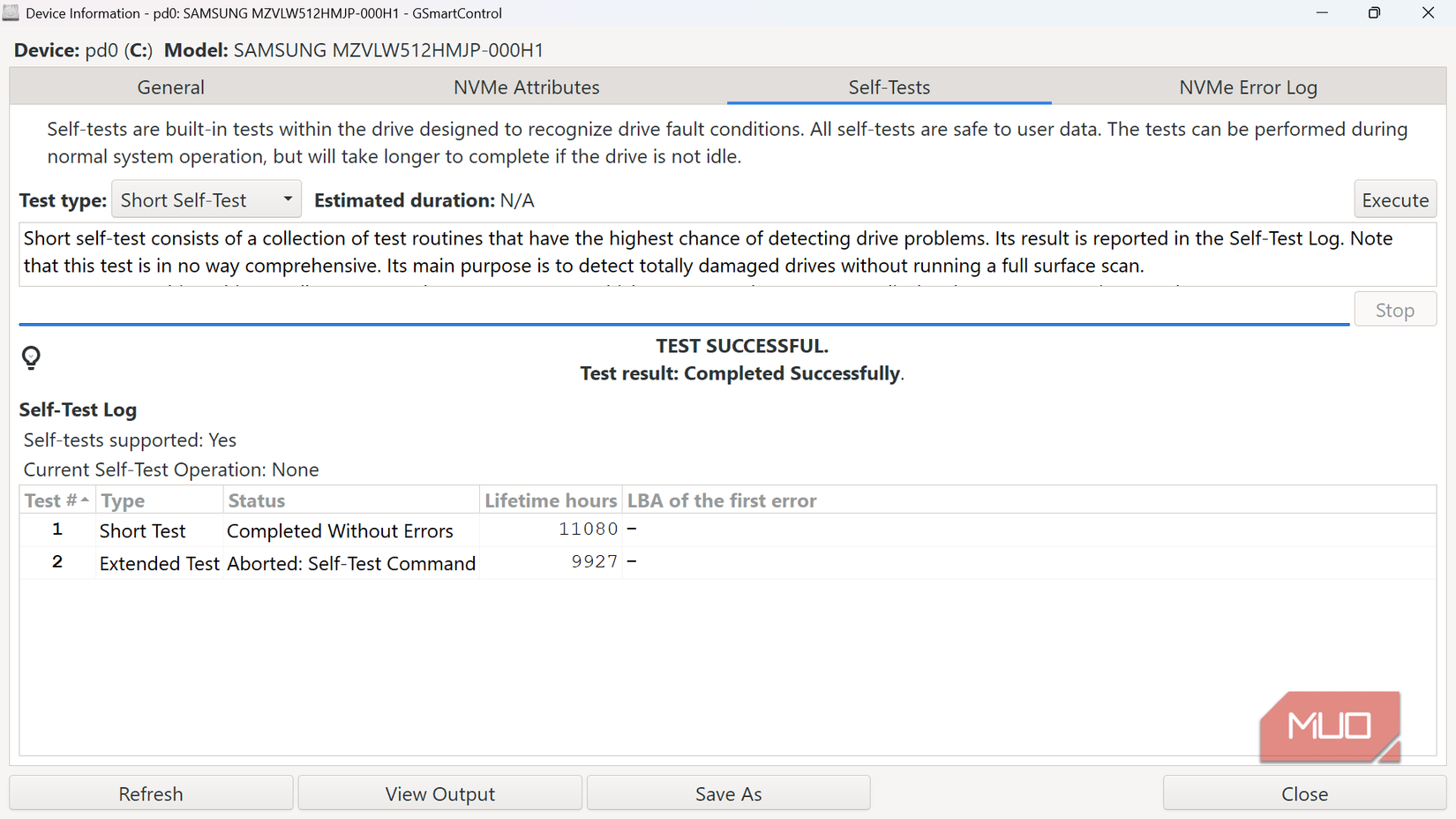Open the NVMe Attributes tab

tap(526, 87)
